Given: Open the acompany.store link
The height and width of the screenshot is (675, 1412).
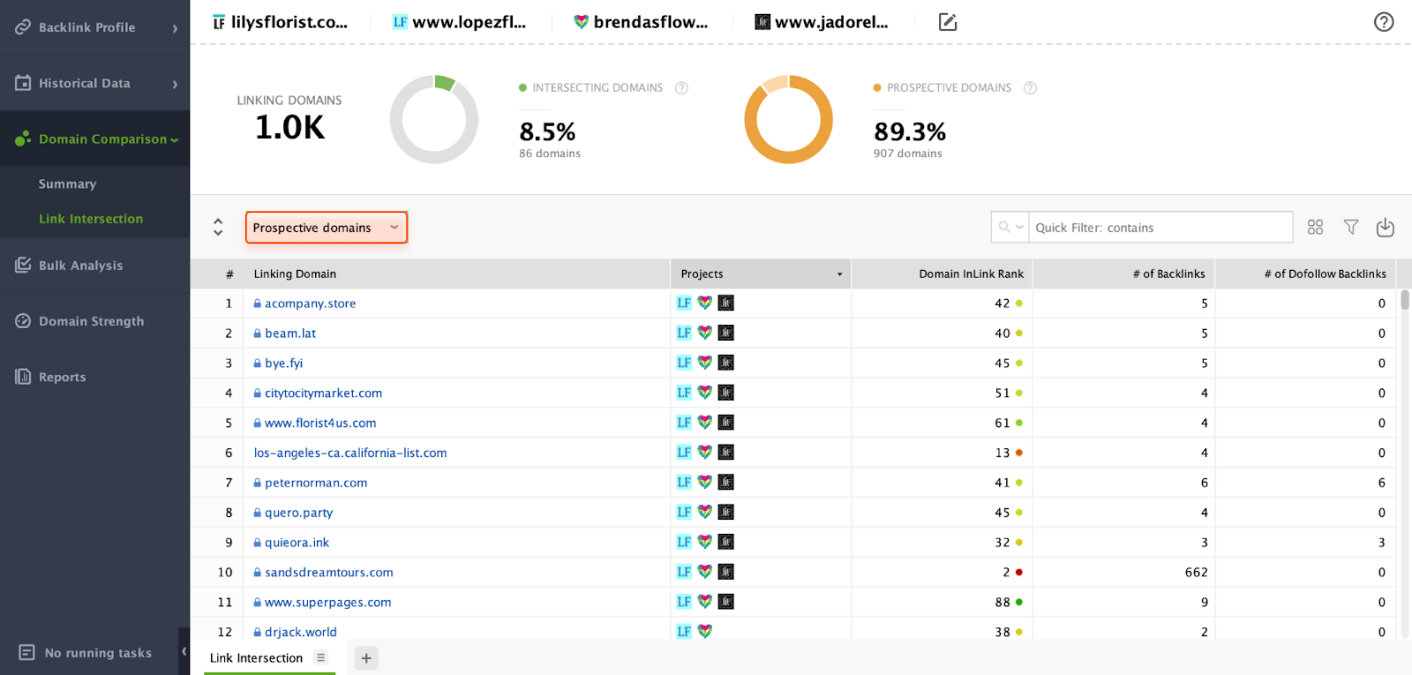Looking at the screenshot, I should tap(310, 304).
